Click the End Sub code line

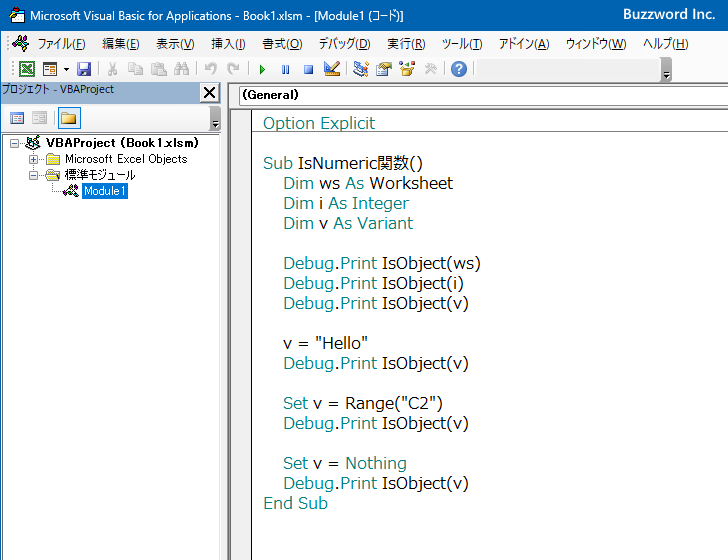point(295,503)
